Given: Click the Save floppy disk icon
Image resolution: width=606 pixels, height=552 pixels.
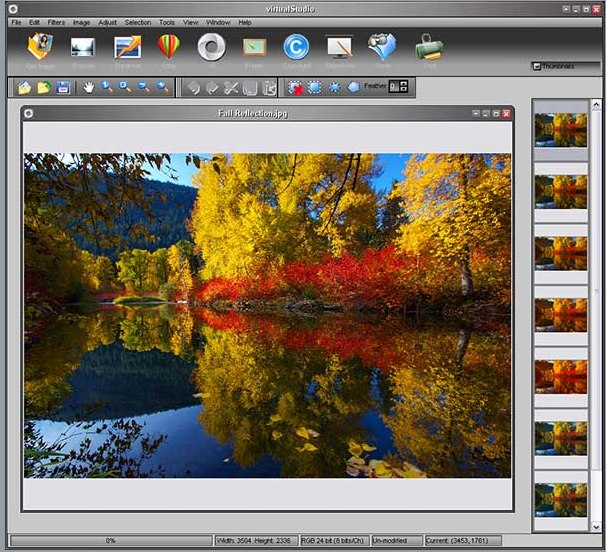Looking at the screenshot, I should [x=63, y=88].
